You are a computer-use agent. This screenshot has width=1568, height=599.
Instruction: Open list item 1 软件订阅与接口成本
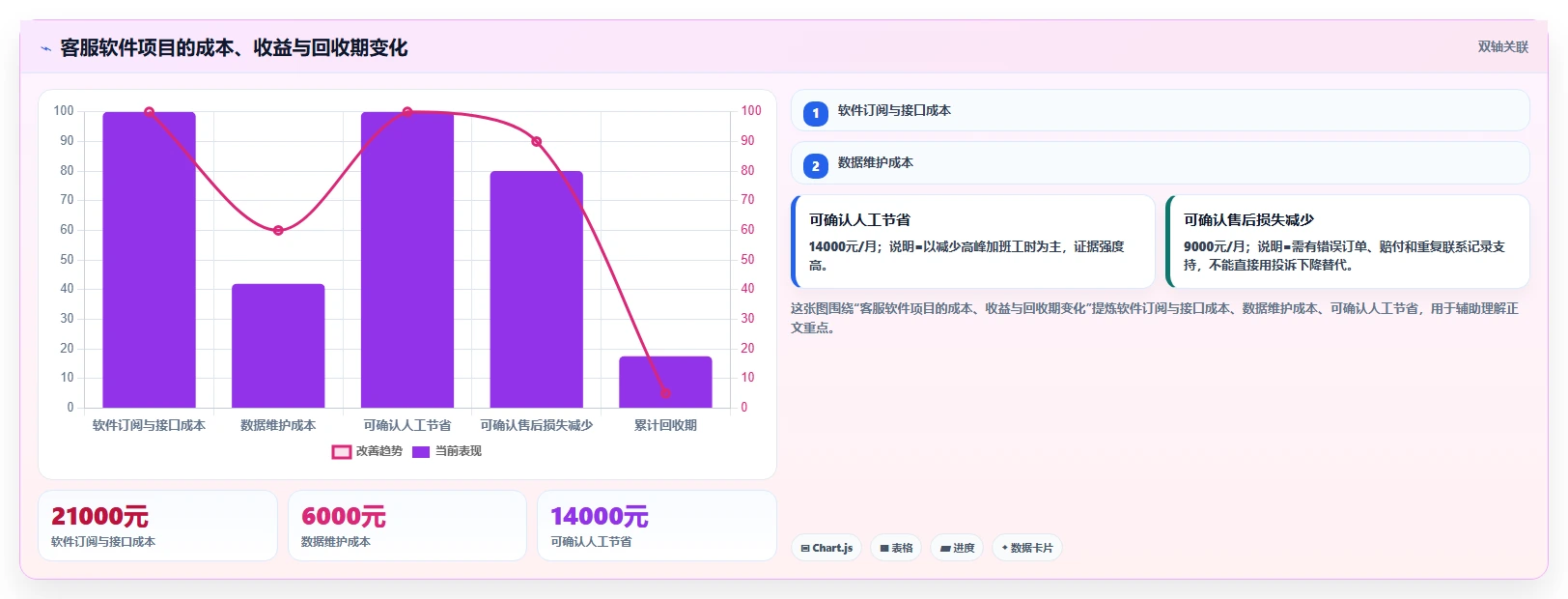[1161, 110]
